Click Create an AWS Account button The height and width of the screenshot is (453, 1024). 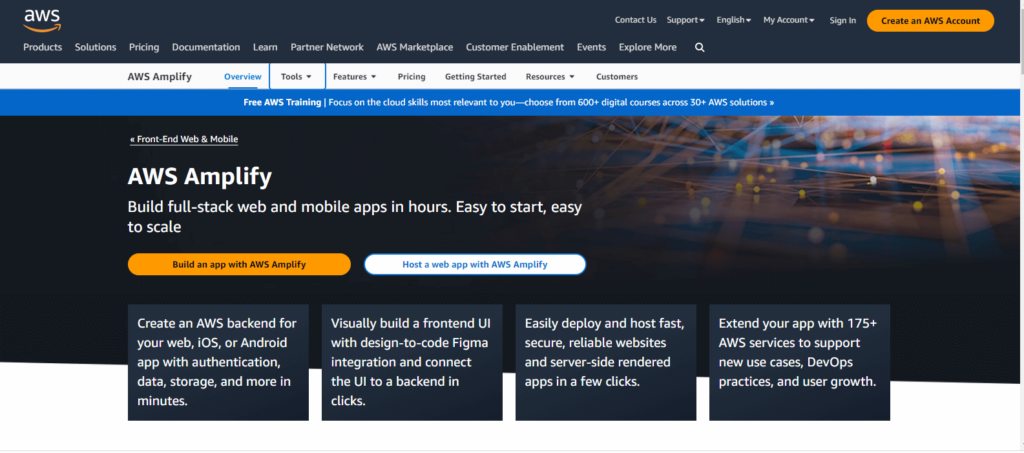[930, 20]
